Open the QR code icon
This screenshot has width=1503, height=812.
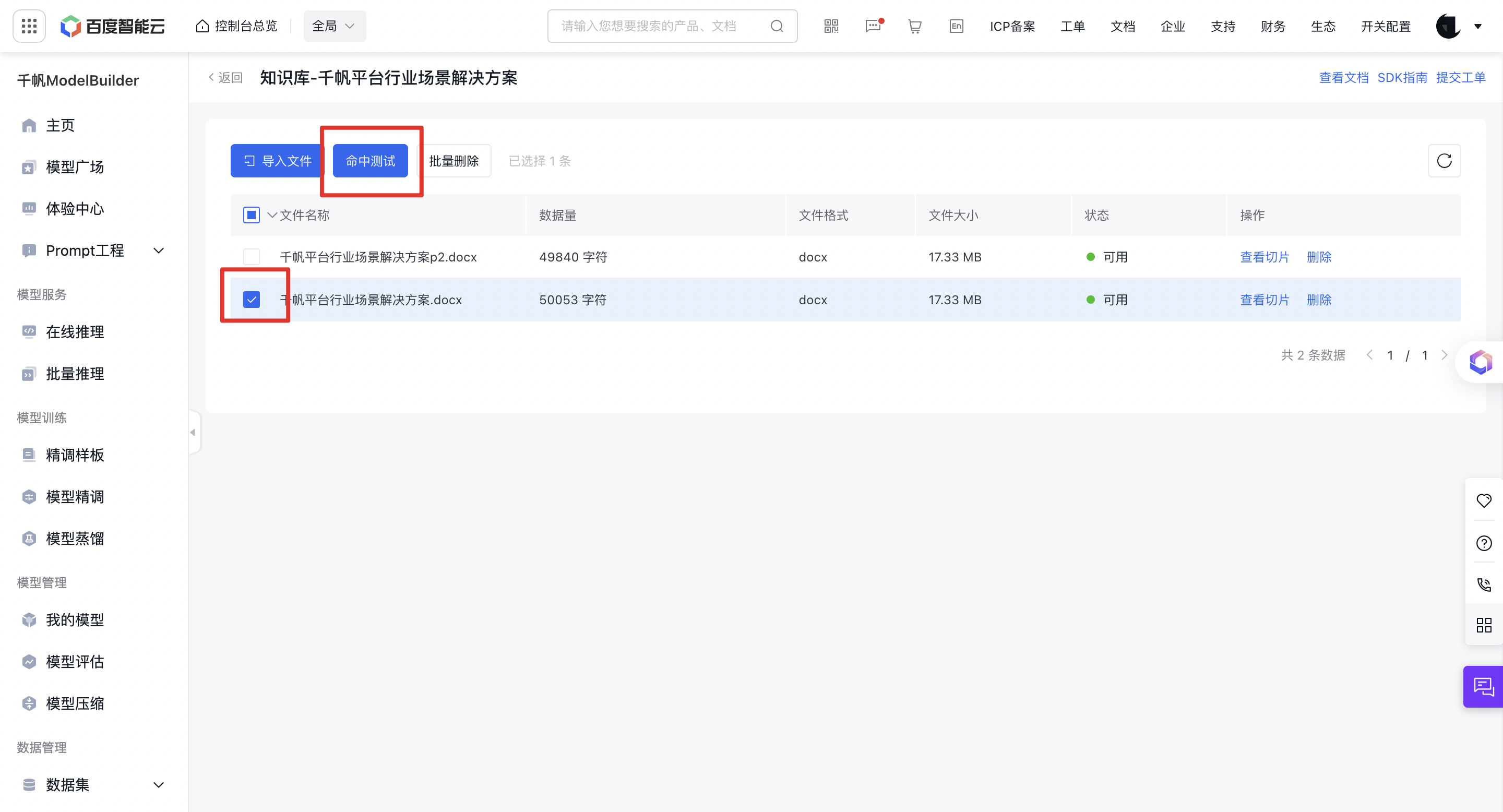pos(831,26)
